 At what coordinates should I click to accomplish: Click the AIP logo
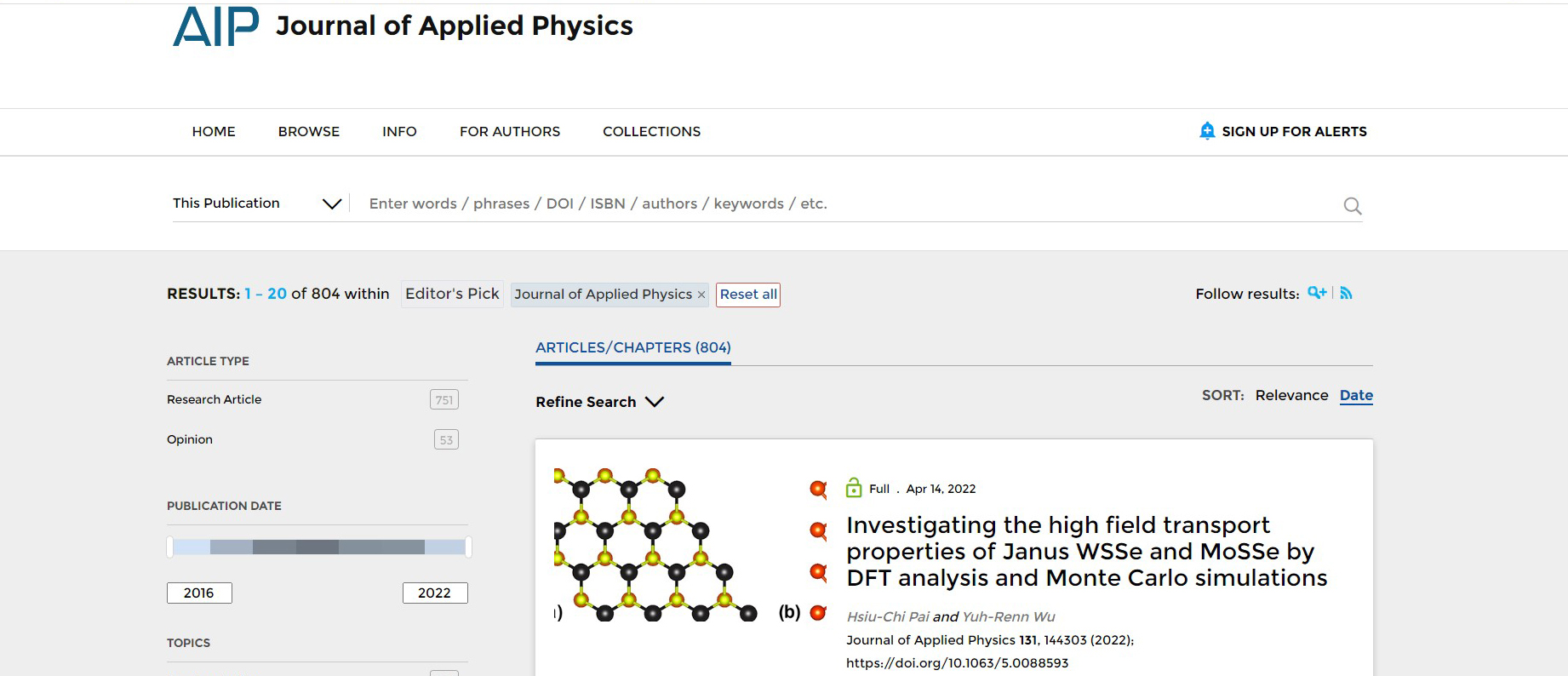tap(216, 26)
